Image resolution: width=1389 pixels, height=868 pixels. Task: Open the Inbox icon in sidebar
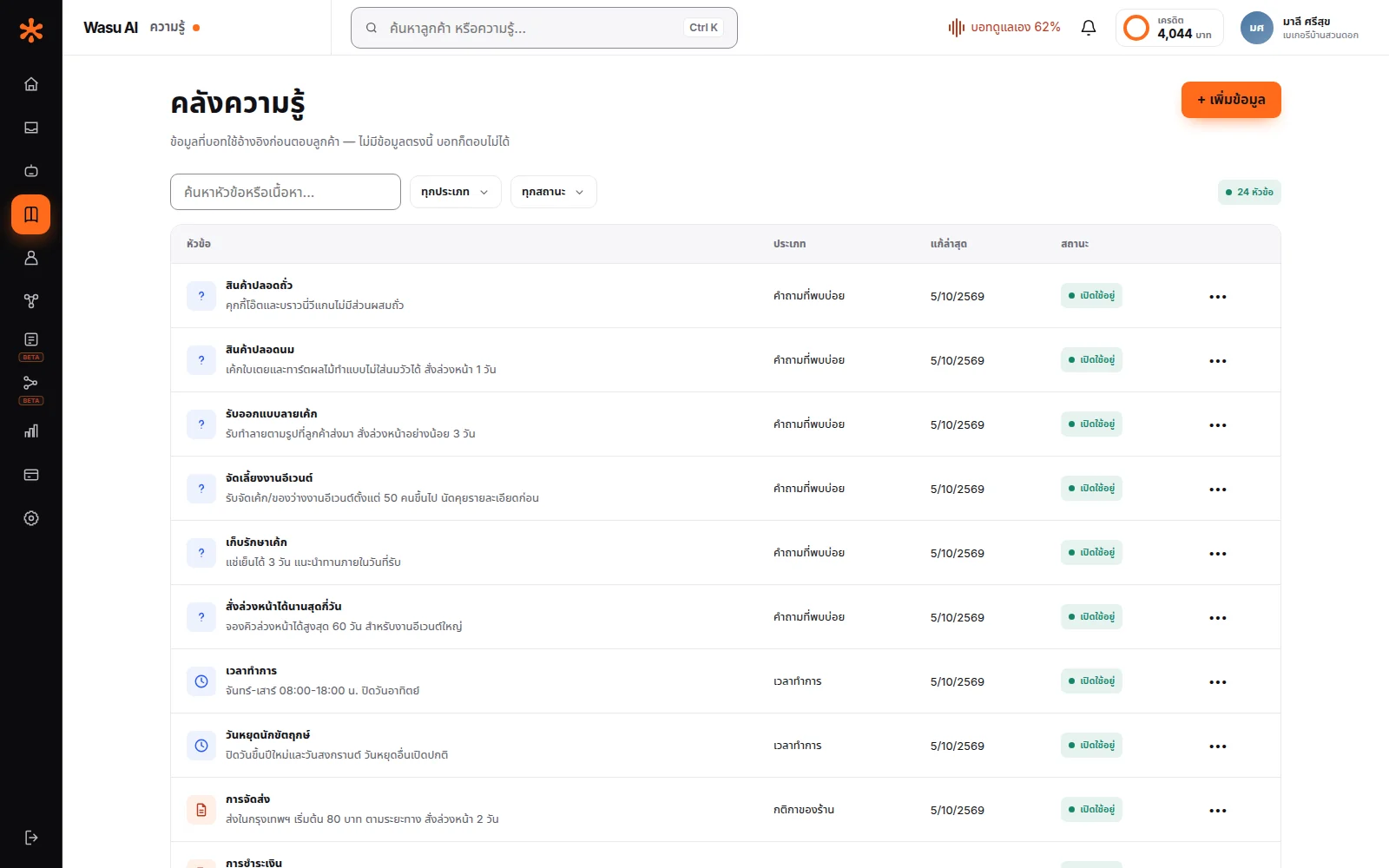[31, 128]
